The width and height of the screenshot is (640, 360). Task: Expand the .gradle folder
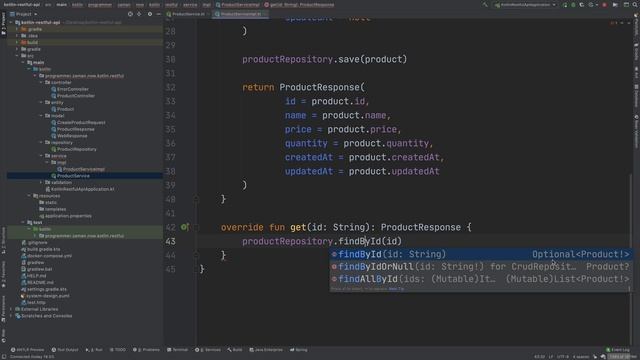coord(17,29)
